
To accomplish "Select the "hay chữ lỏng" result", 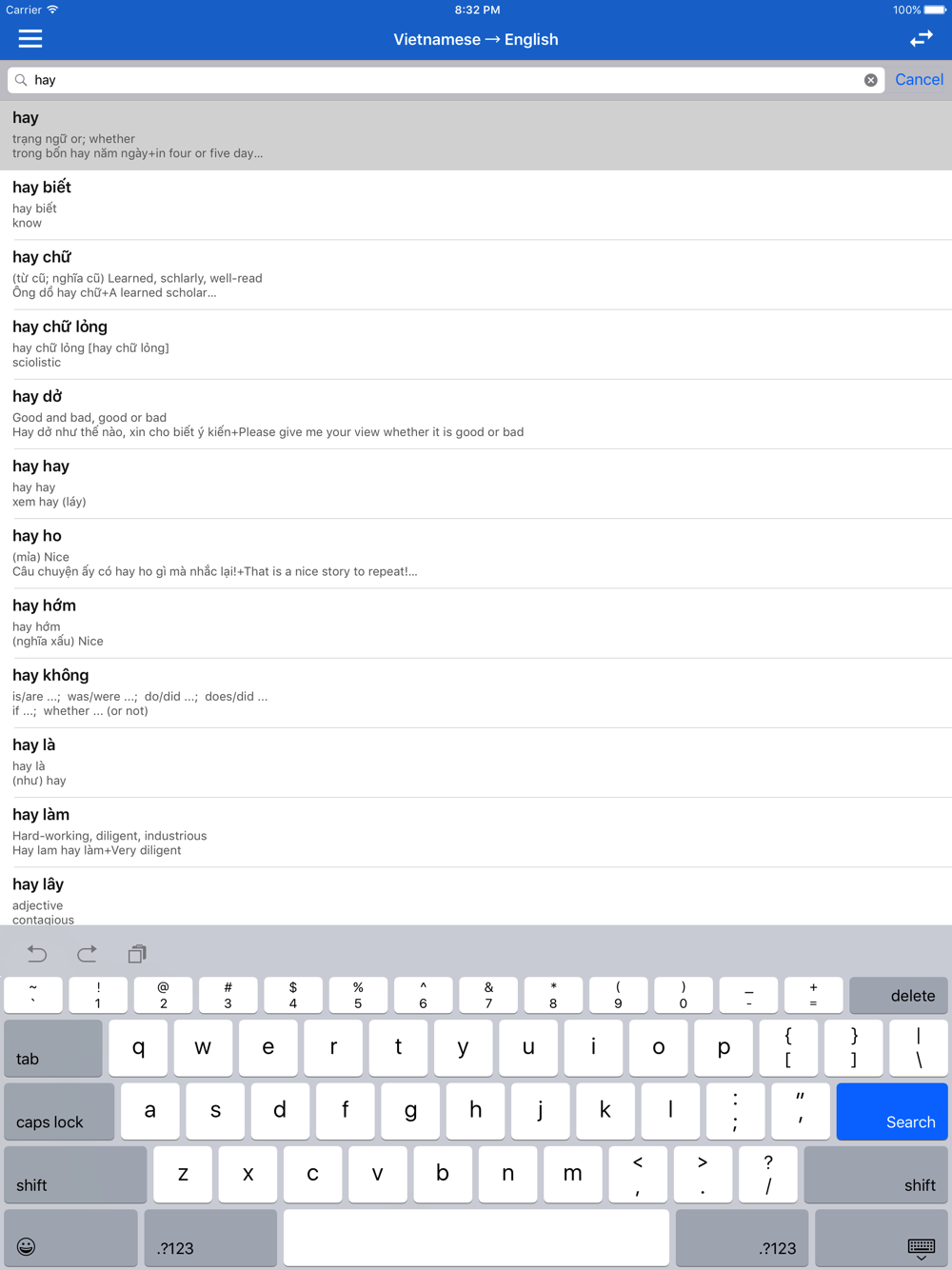I will click(x=476, y=345).
